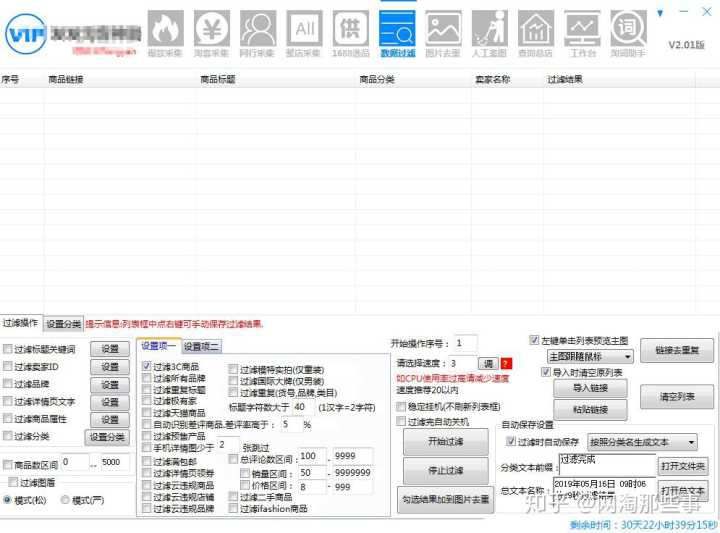Screen dimensions: 720x533
Task: Enable the 过滤天猫商品 checkbox
Action: [147, 413]
